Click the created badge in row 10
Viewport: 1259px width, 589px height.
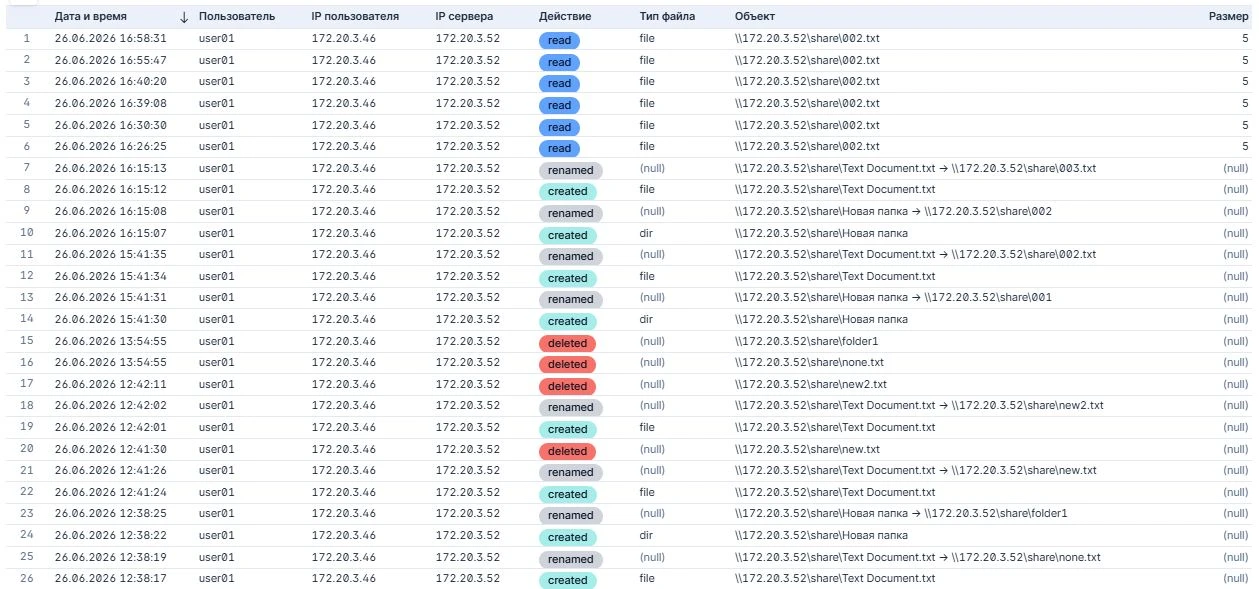pos(567,235)
